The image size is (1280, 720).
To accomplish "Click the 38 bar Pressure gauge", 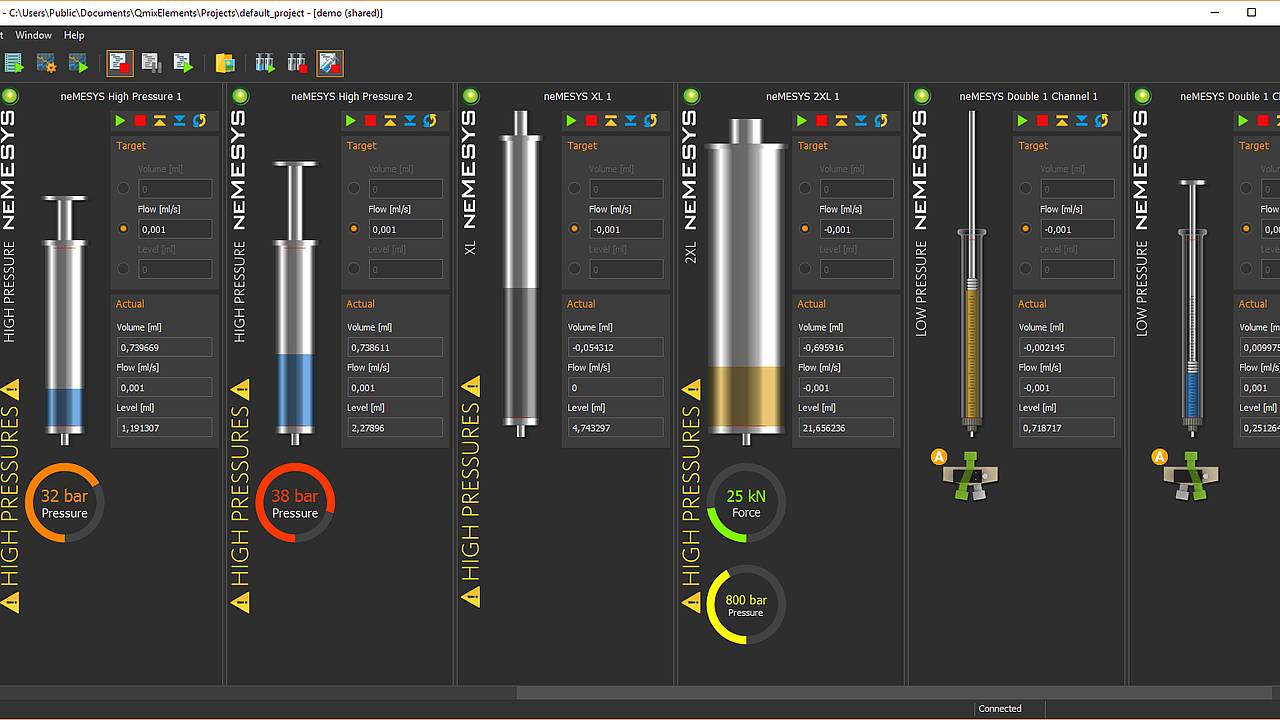I will (x=295, y=503).
